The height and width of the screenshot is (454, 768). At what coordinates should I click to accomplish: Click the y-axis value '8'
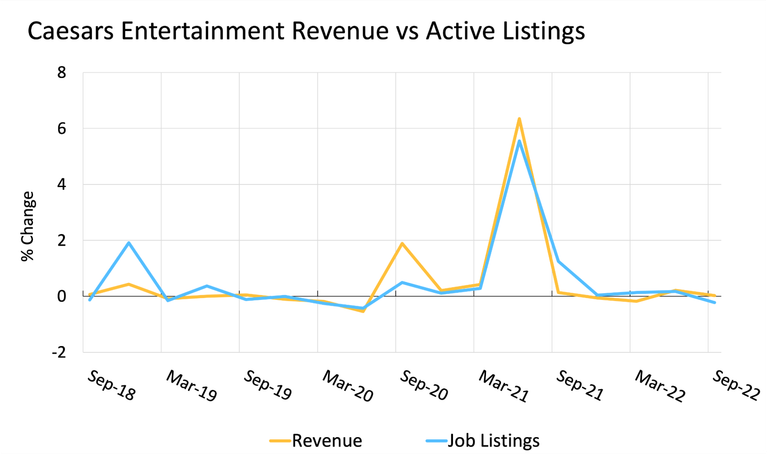coord(61,72)
